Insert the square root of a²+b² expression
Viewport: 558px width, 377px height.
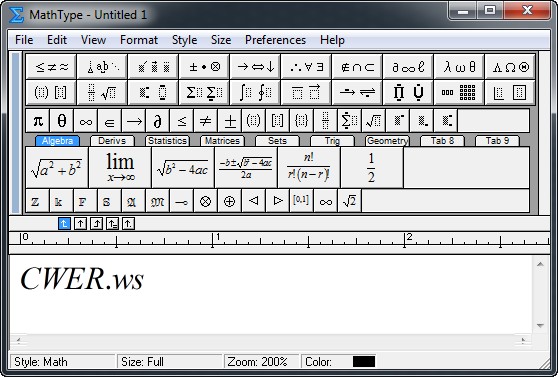tap(57, 167)
